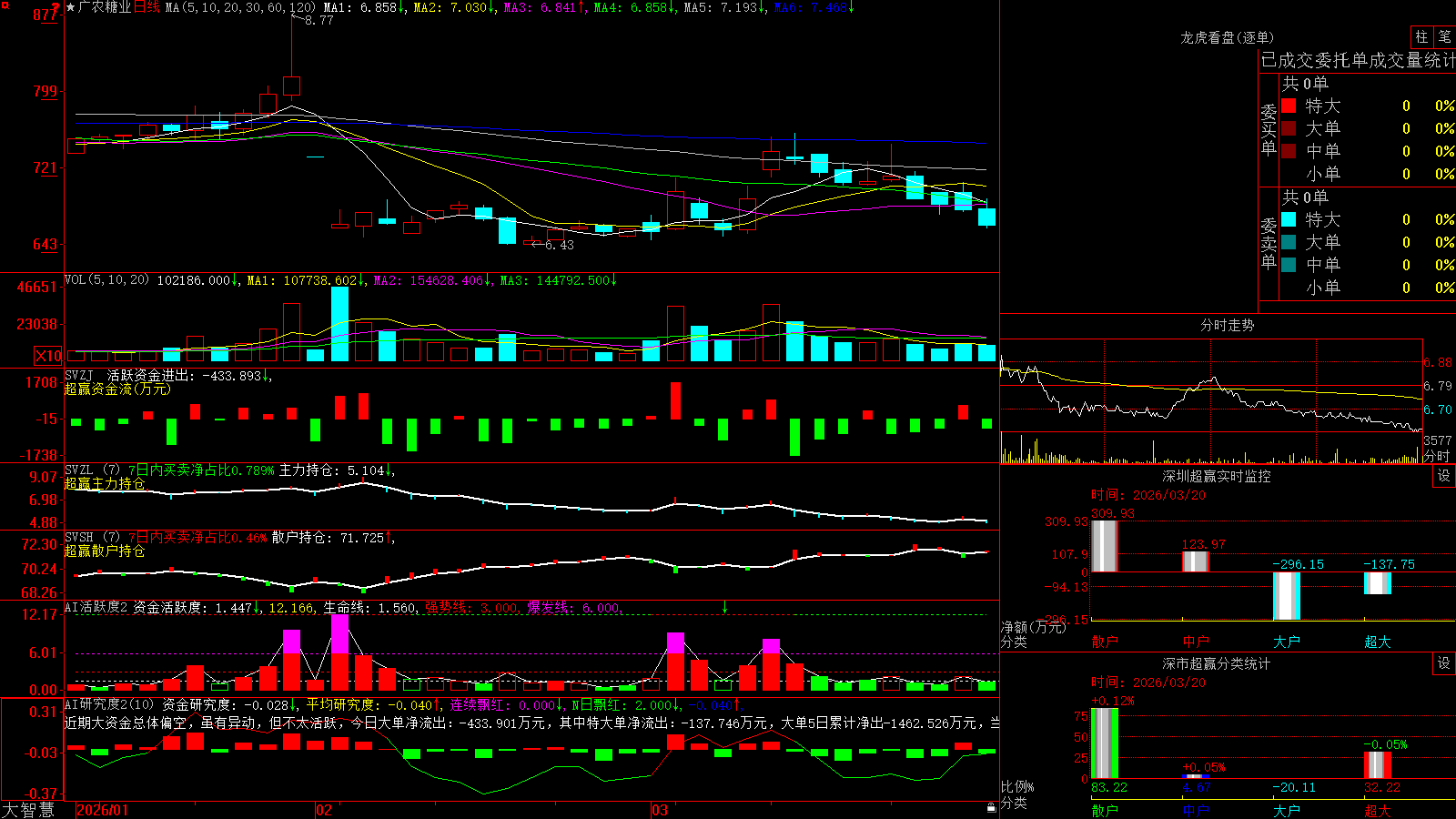Click the 309.93 散户 bar in 实时监控
The image size is (1456, 819).
click(x=1105, y=546)
